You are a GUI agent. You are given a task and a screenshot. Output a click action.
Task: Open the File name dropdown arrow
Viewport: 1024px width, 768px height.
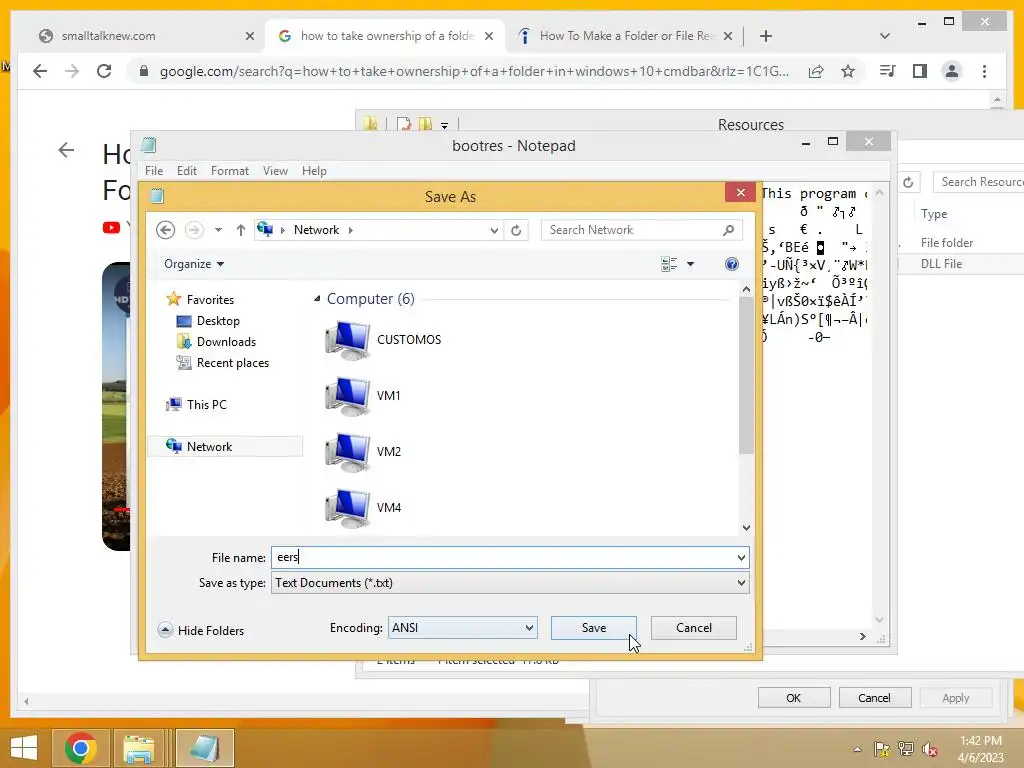coord(741,558)
